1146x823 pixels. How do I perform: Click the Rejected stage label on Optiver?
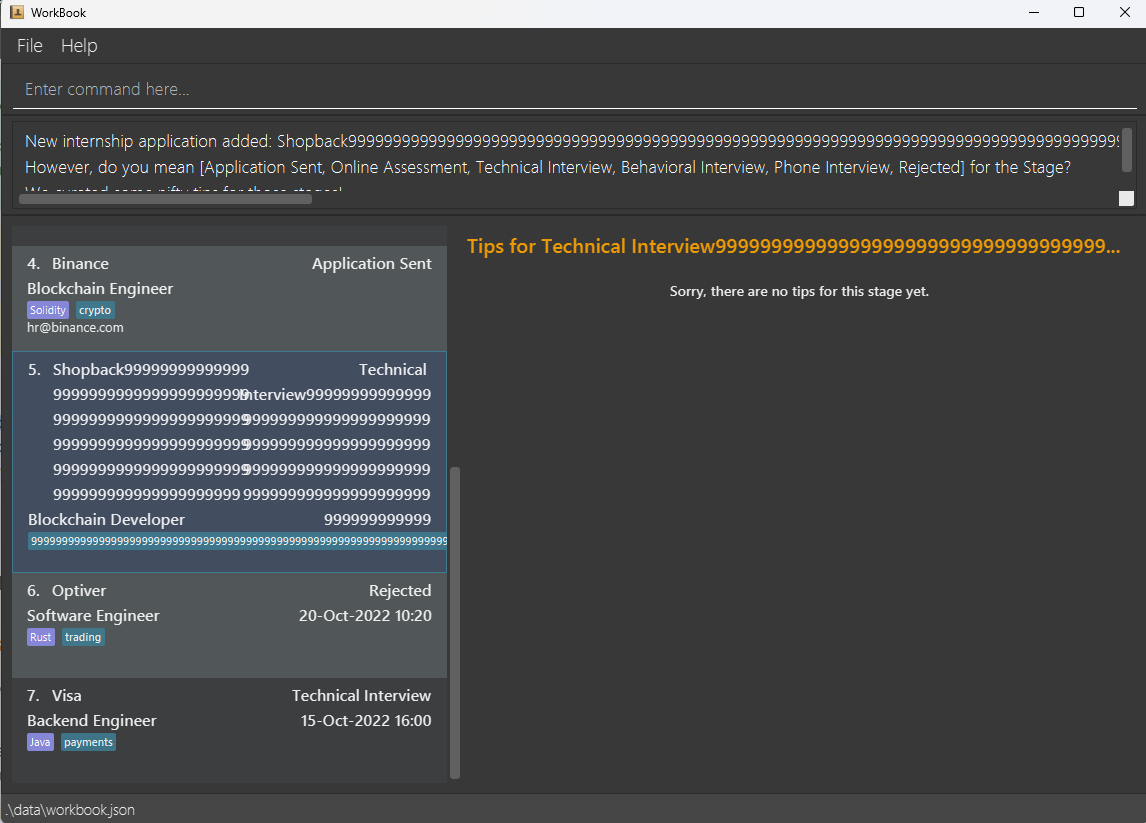click(400, 591)
